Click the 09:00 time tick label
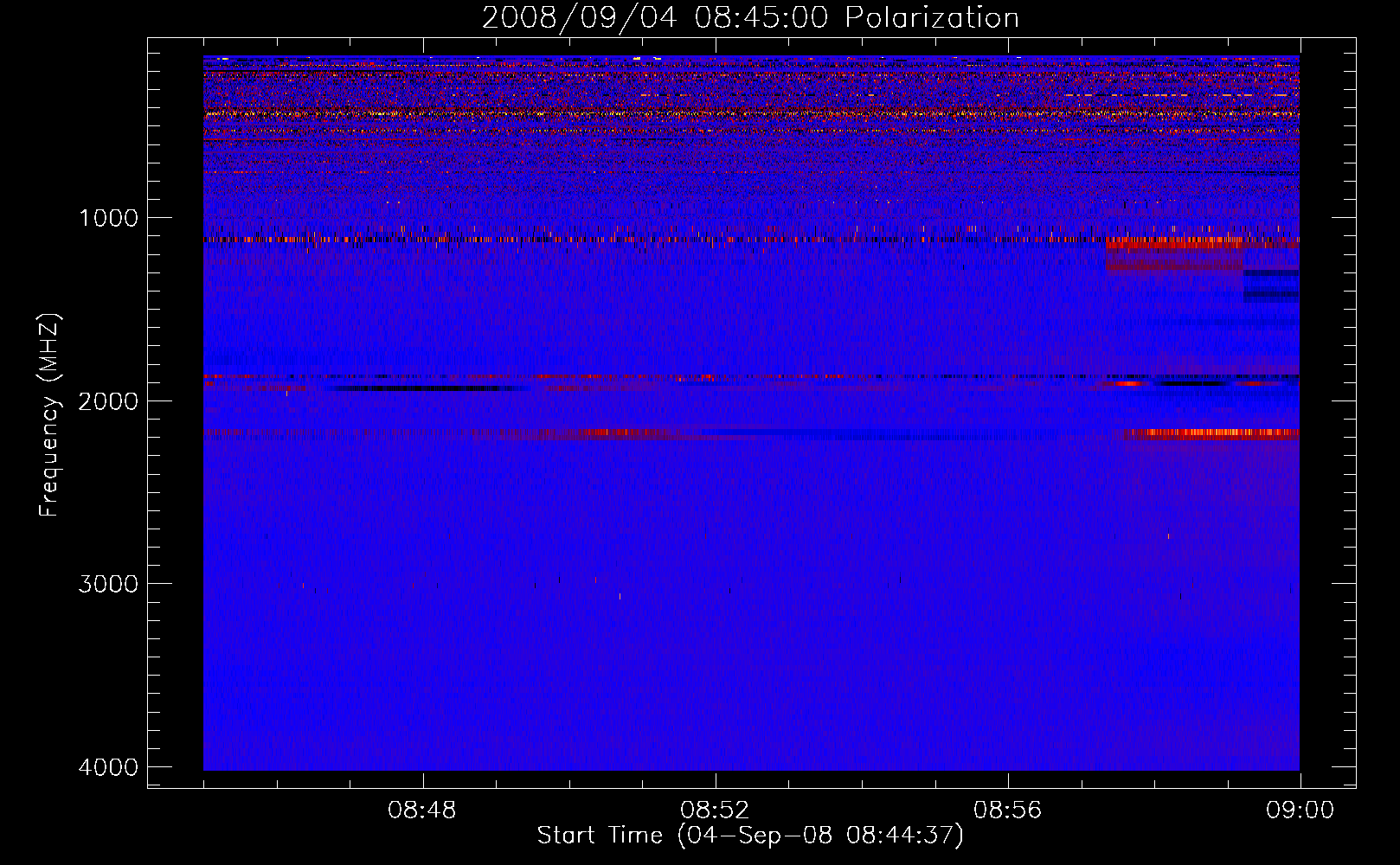This screenshot has width=1400, height=865. coord(1300,811)
